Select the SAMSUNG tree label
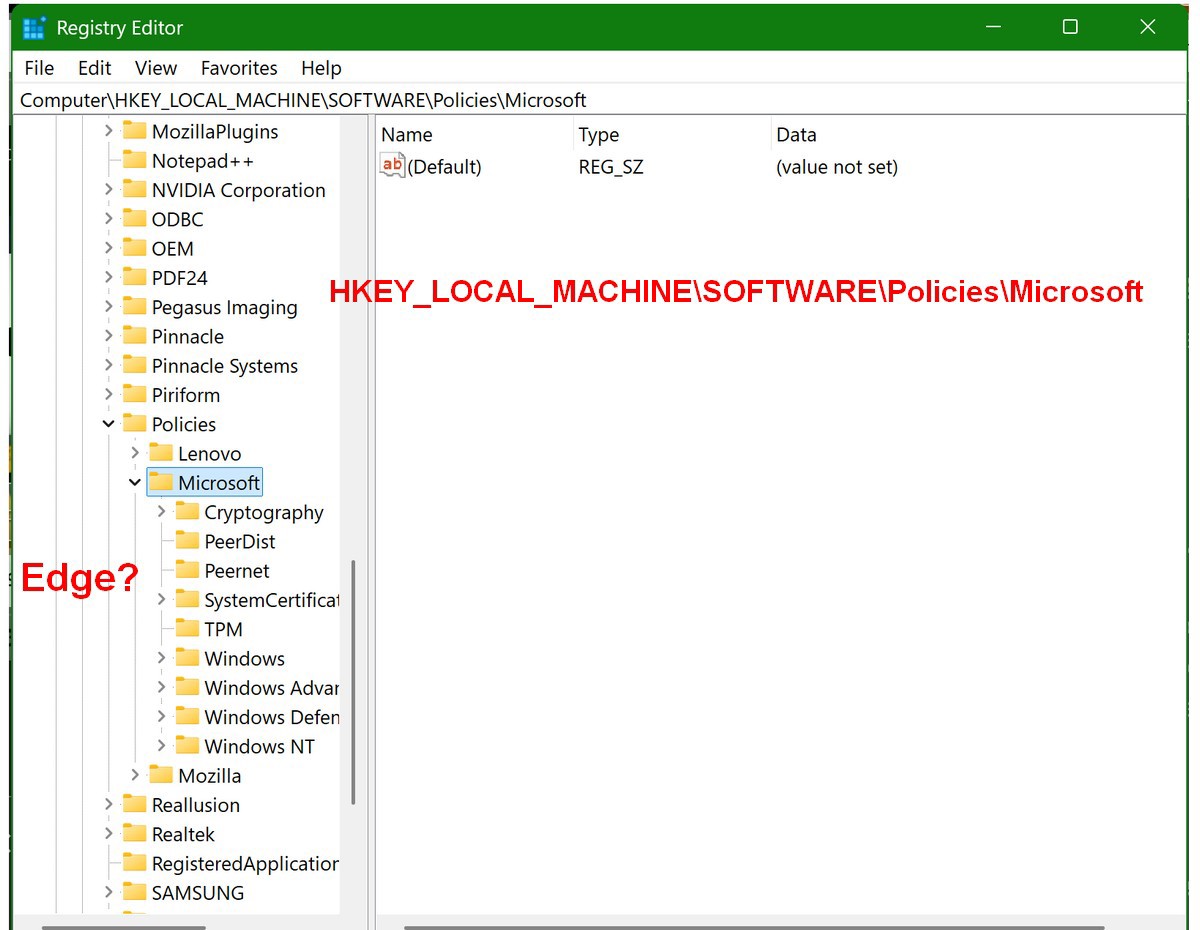 pos(197,893)
